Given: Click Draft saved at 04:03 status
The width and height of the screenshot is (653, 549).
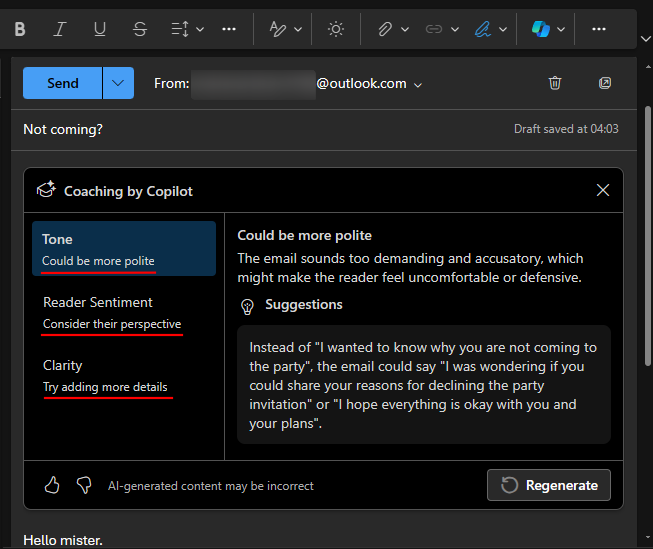Looking at the screenshot, I should point(566,129).
